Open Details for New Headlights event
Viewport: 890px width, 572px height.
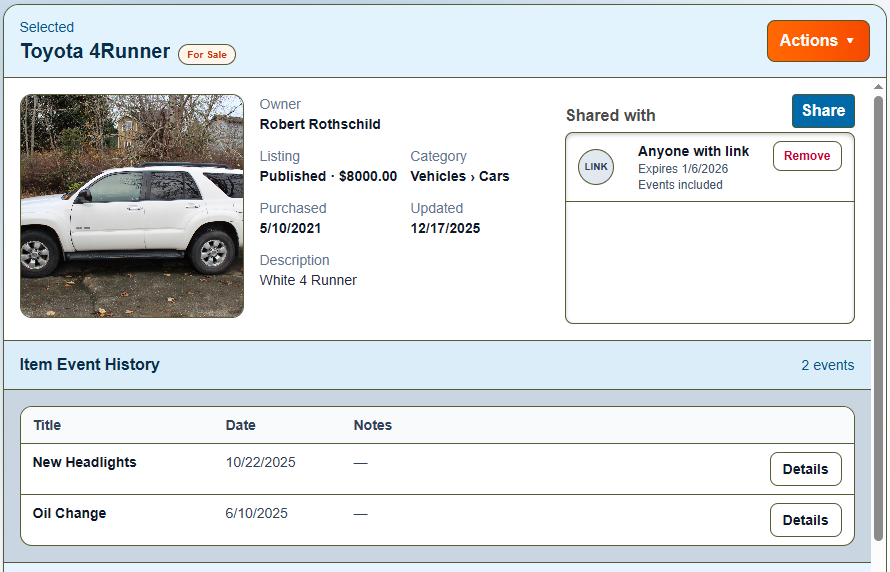pyautogui.click(x=805, y=469)
